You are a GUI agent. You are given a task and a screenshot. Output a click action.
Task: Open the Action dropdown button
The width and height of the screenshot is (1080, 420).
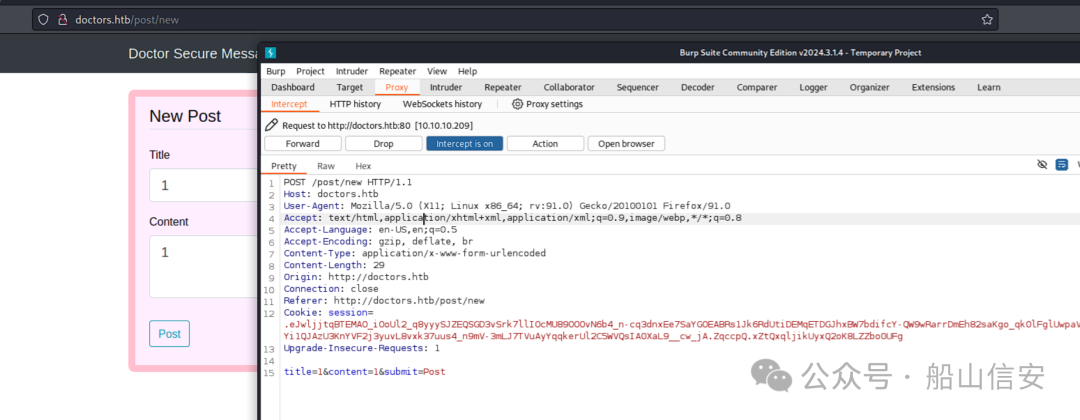point(545,143)
